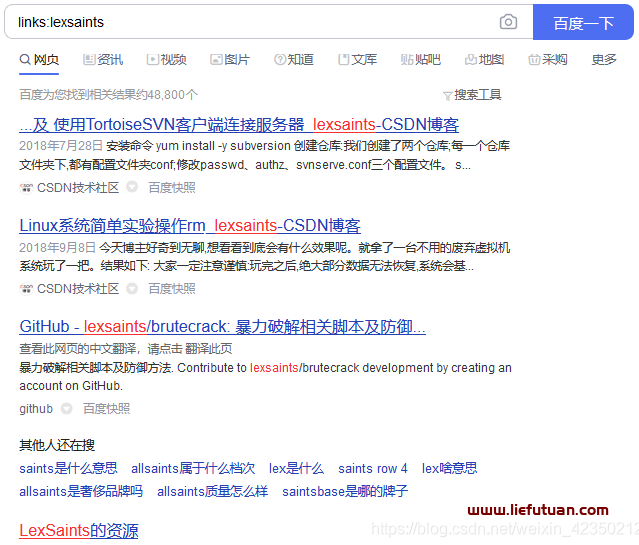Viewport: 639px width, 545px height.
Task: Click the date 2018年9月8日 in second result
Action: pyautogui.click(x=57, y=247)
